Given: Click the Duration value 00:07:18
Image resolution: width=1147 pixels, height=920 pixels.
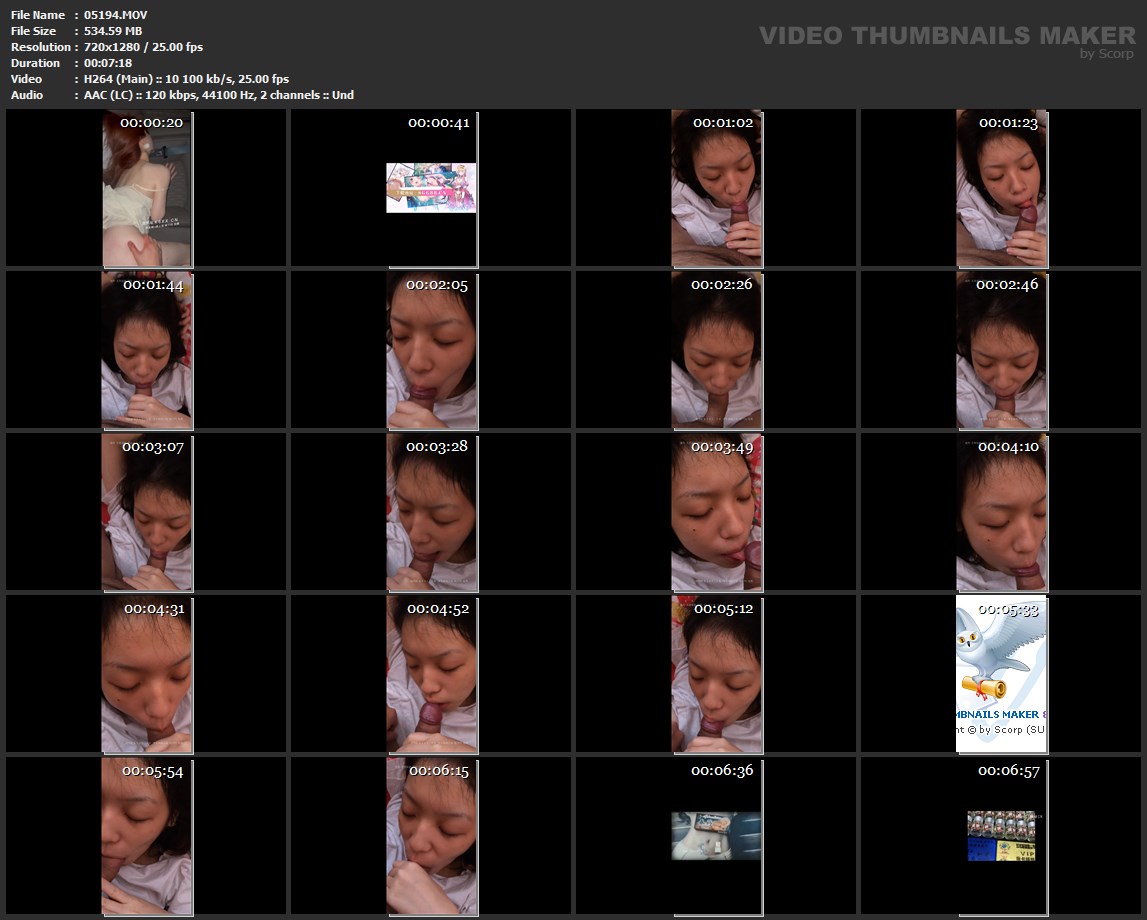Looking at the screenshot, I should [x=108, y=63].
